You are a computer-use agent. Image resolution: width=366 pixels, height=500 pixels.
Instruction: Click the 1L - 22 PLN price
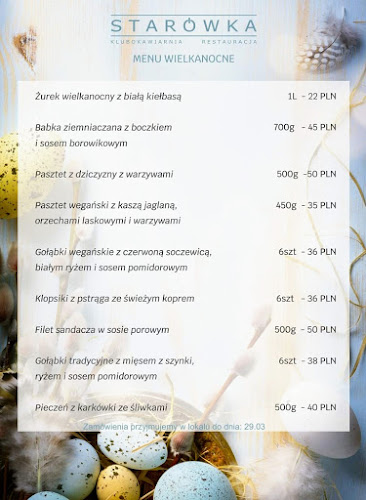312,96
